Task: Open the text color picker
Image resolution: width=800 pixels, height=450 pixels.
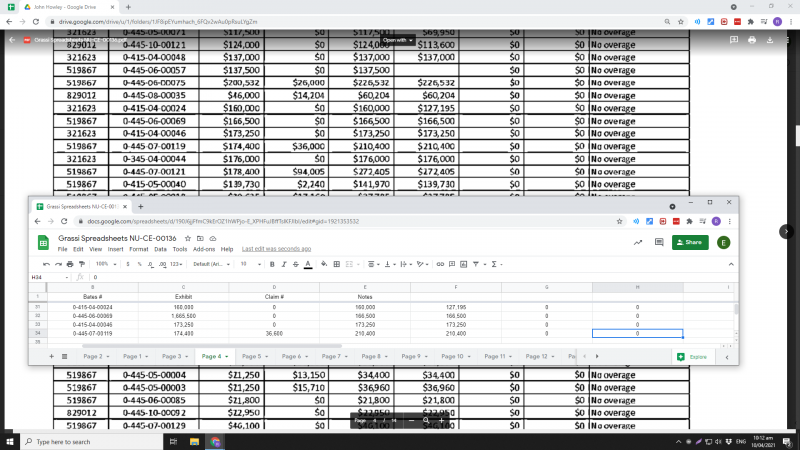Action: pyautogui.click(x=308, y=264)
